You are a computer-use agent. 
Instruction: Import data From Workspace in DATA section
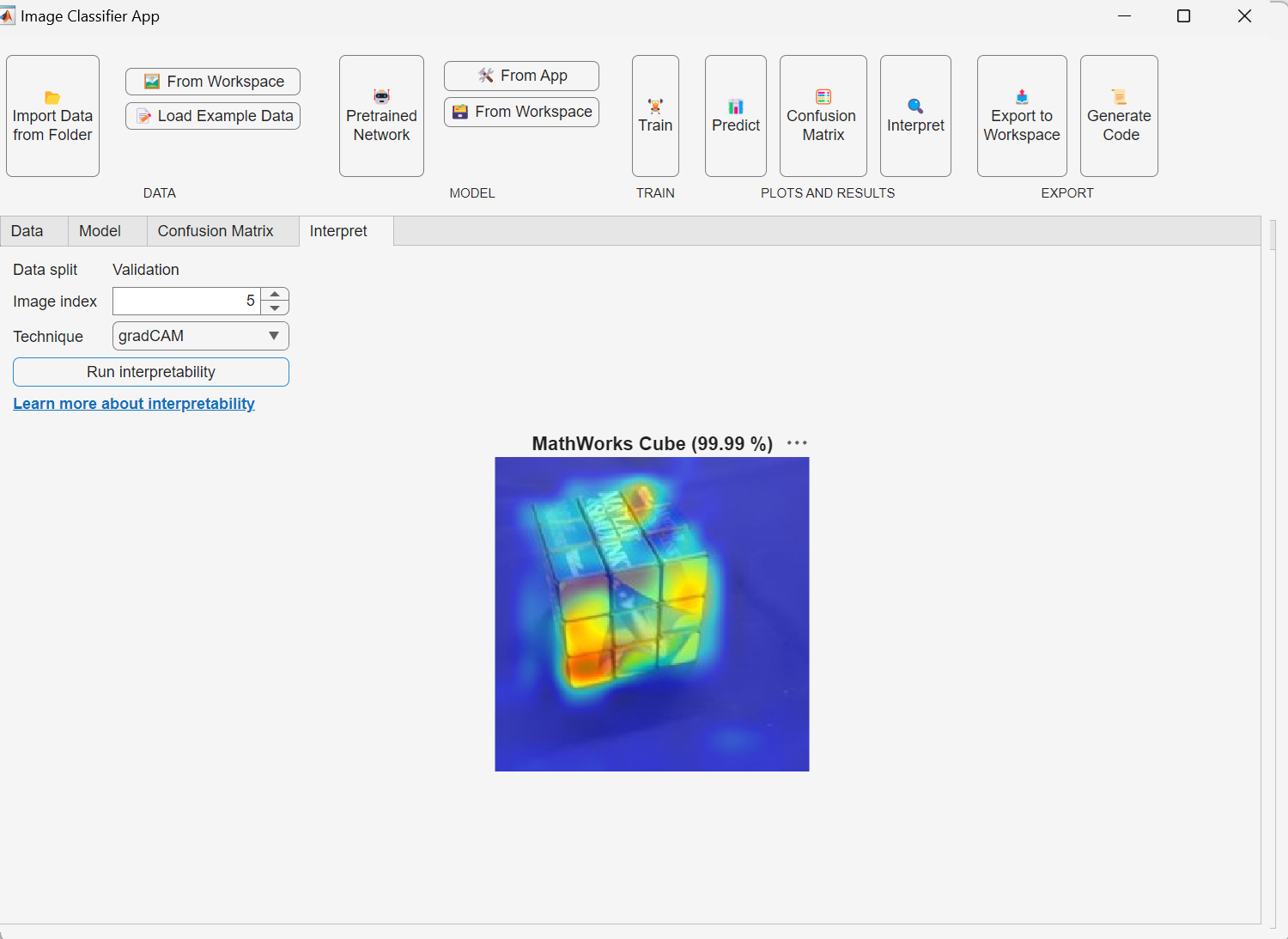pos(213,82)
